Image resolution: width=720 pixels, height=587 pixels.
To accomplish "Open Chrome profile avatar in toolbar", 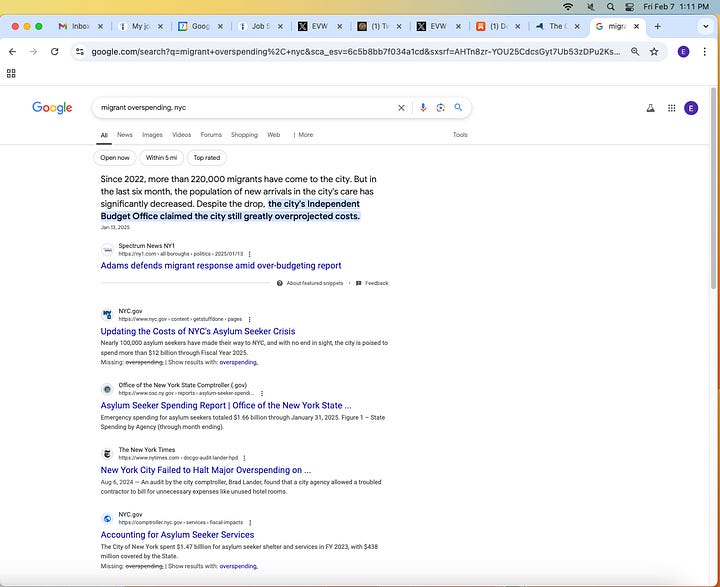I will (683, 51).
